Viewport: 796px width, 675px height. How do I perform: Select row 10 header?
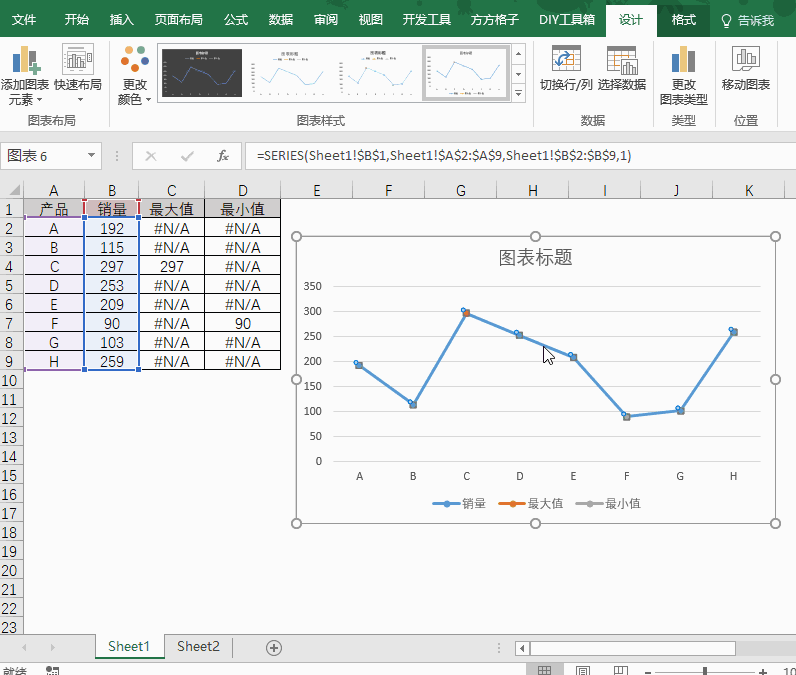[x=9, y=381]
